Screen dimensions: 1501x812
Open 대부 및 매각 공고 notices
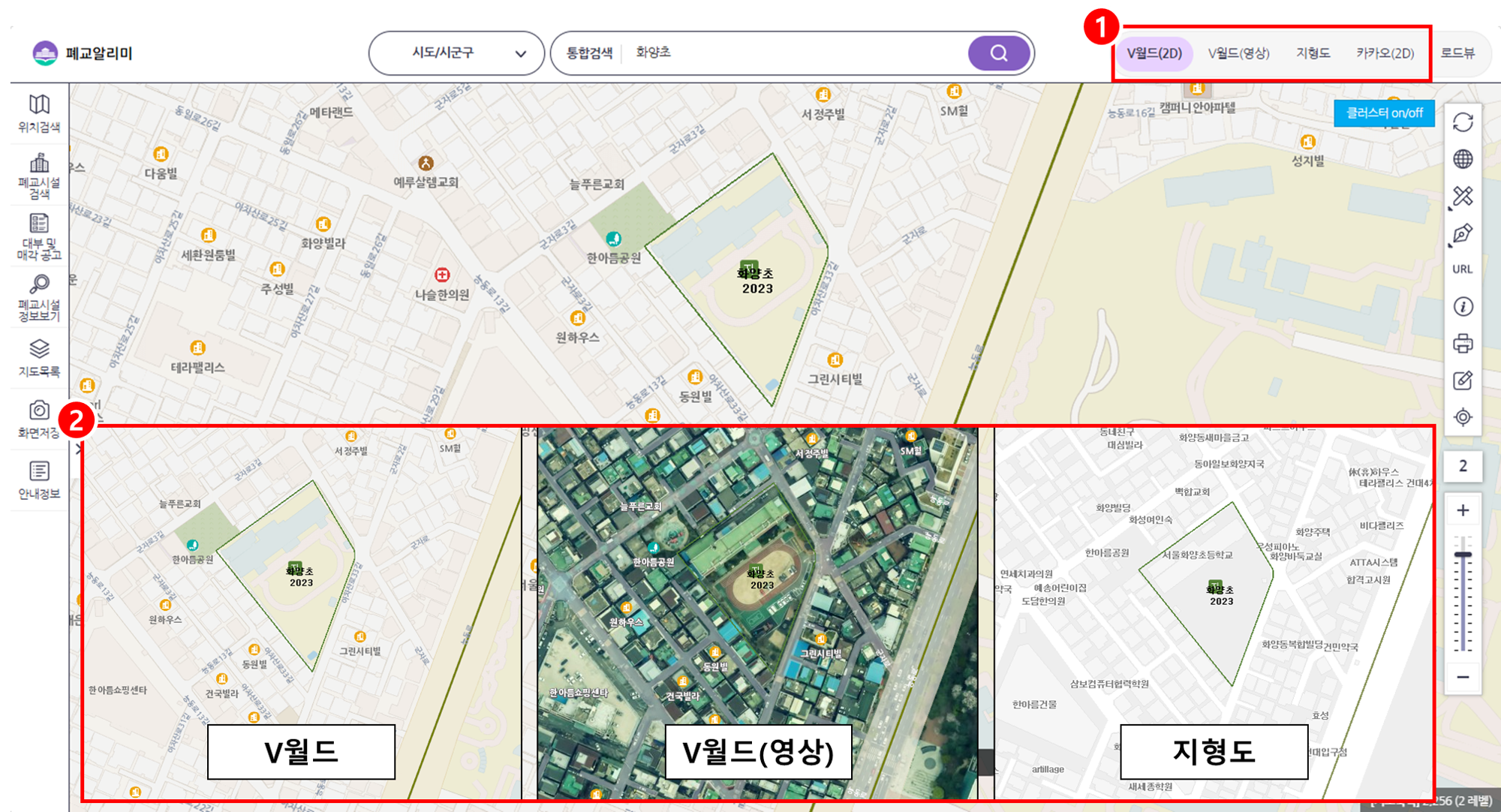pyautogui.click(x=39, y=236)
